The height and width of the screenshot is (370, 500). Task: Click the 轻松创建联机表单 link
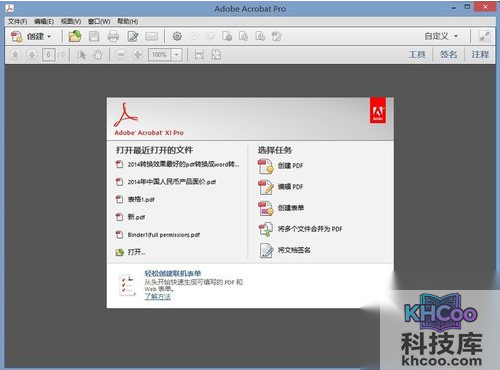tap(173, 274)
